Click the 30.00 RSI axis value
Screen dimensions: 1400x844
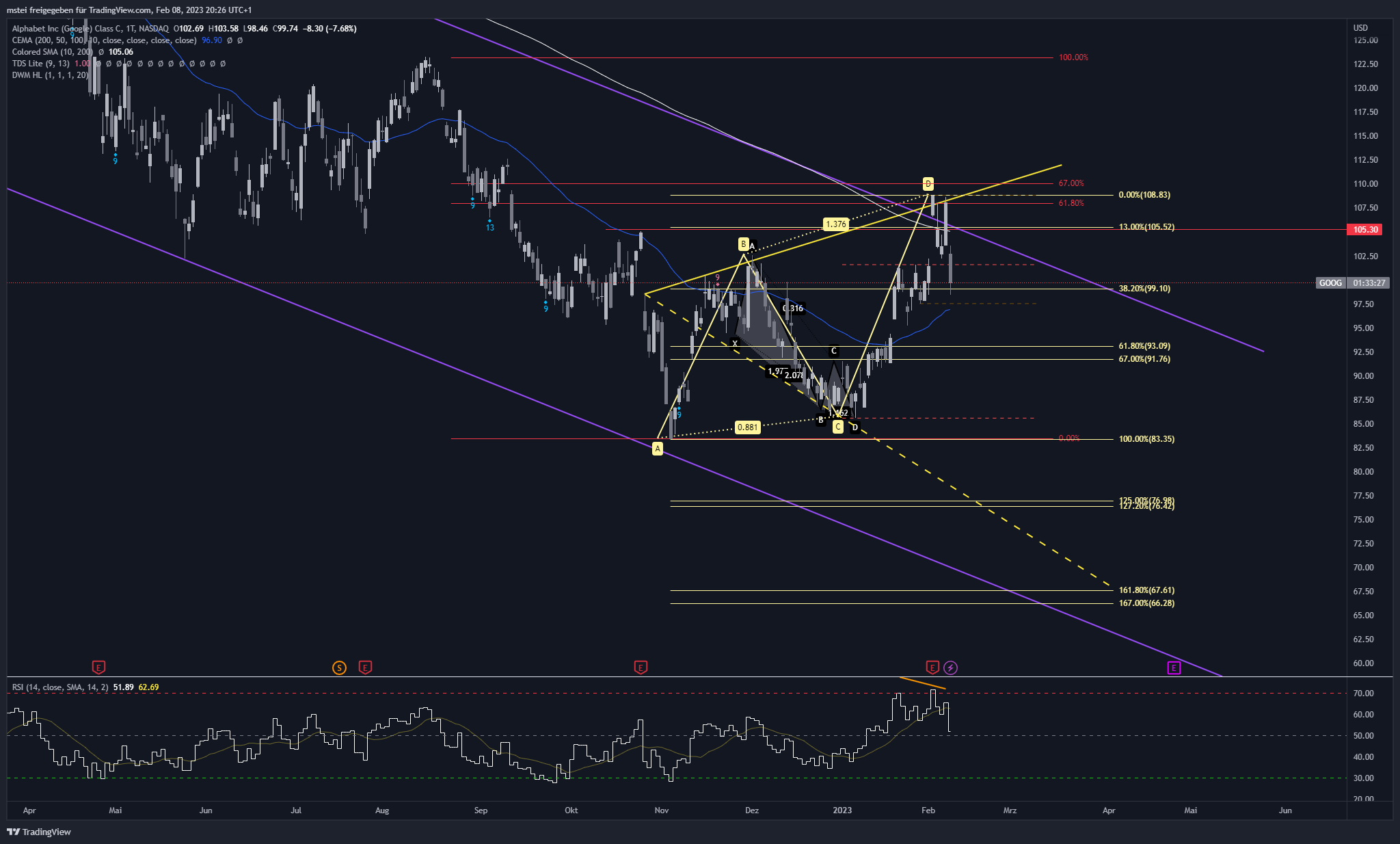pos(1363,778)
